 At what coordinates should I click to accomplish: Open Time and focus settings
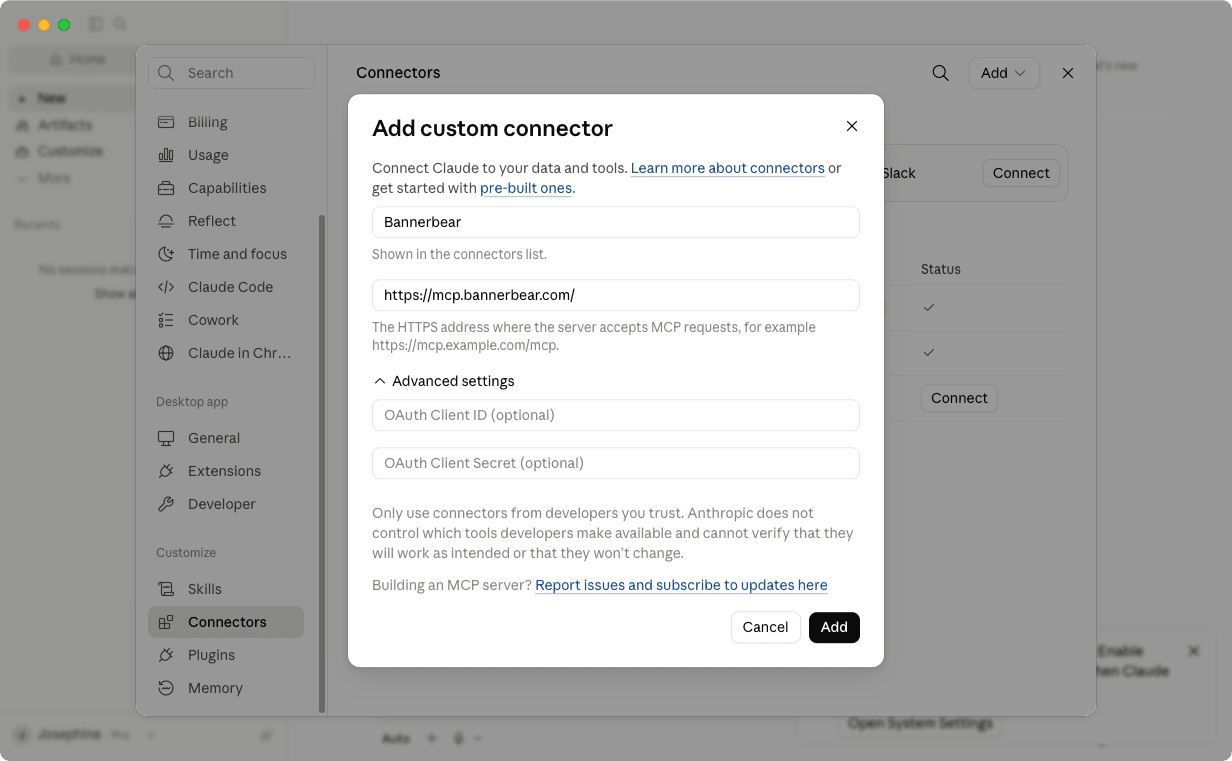click(x=226, y=254)
